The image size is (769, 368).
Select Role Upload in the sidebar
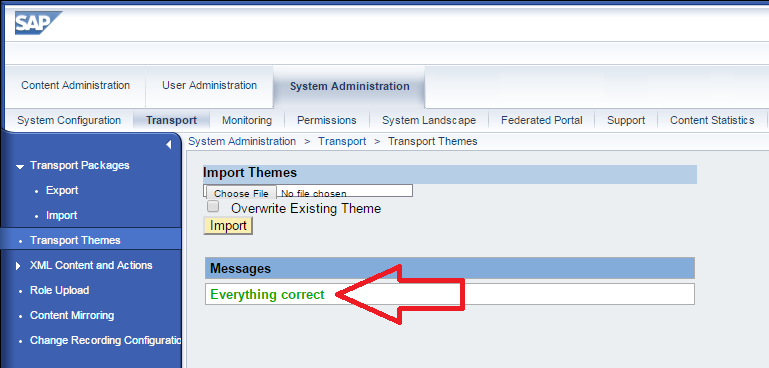(x=59, y=290)
